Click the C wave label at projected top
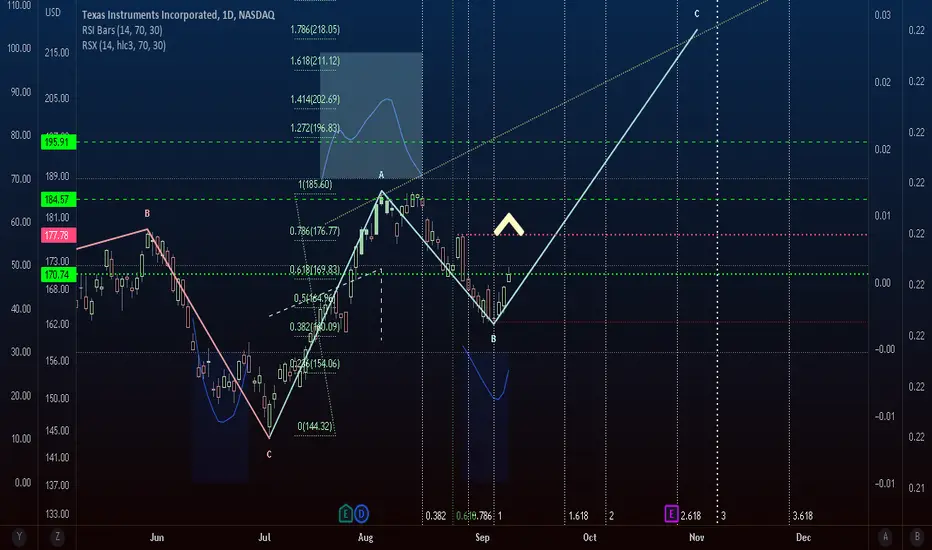This screenshot has height=550, width=932. pos(697,14)
